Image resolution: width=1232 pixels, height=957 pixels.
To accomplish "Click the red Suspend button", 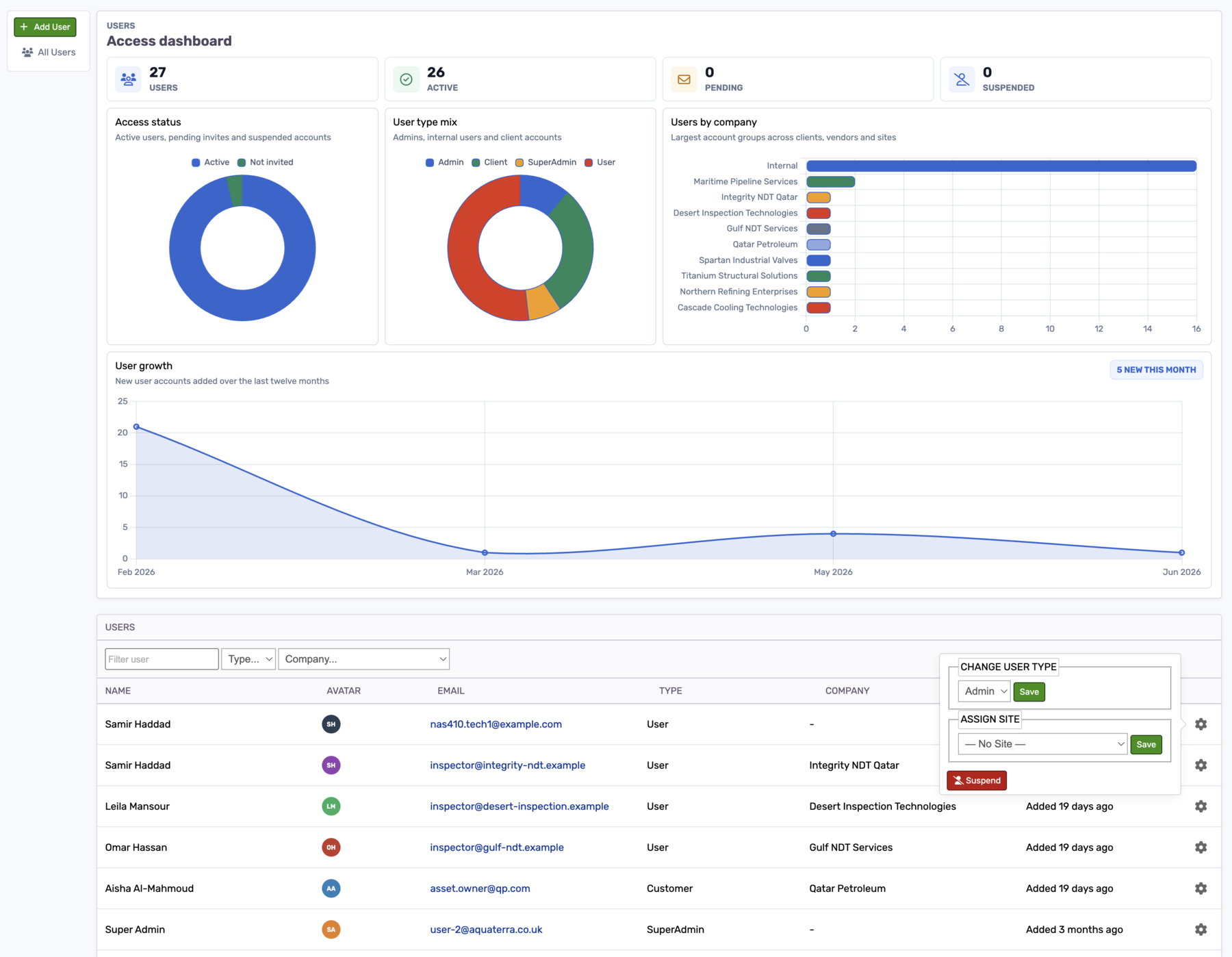I will 977,780.
